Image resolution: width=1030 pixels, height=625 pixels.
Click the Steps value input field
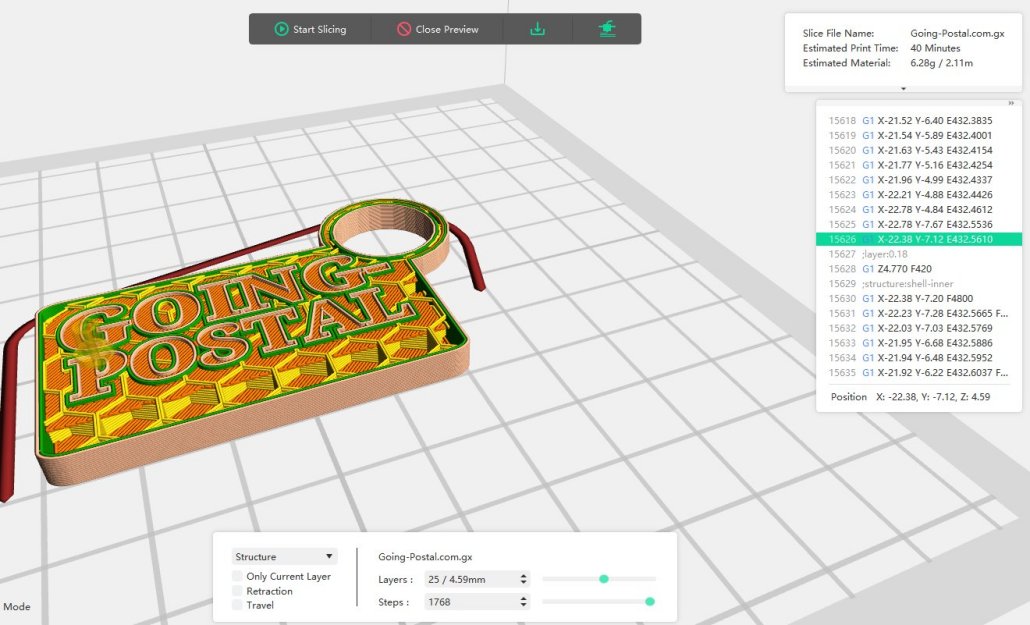[x=470, y=602]
